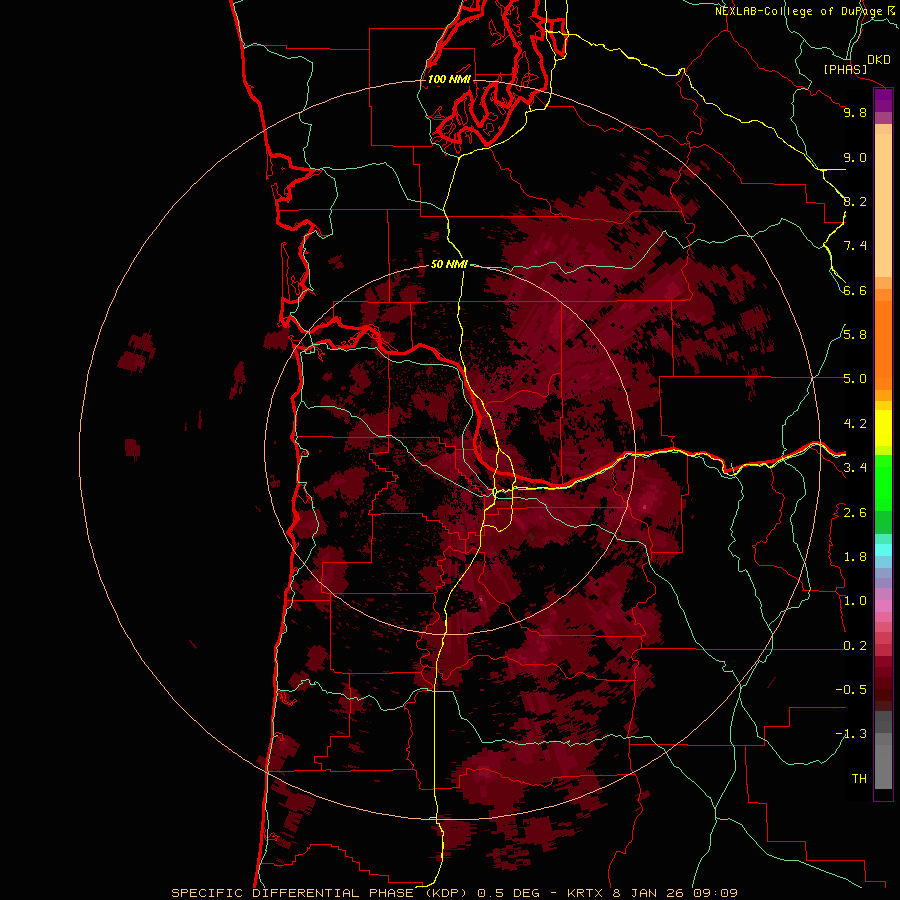Click the 7.4 scale value

(x=855, y=246)
